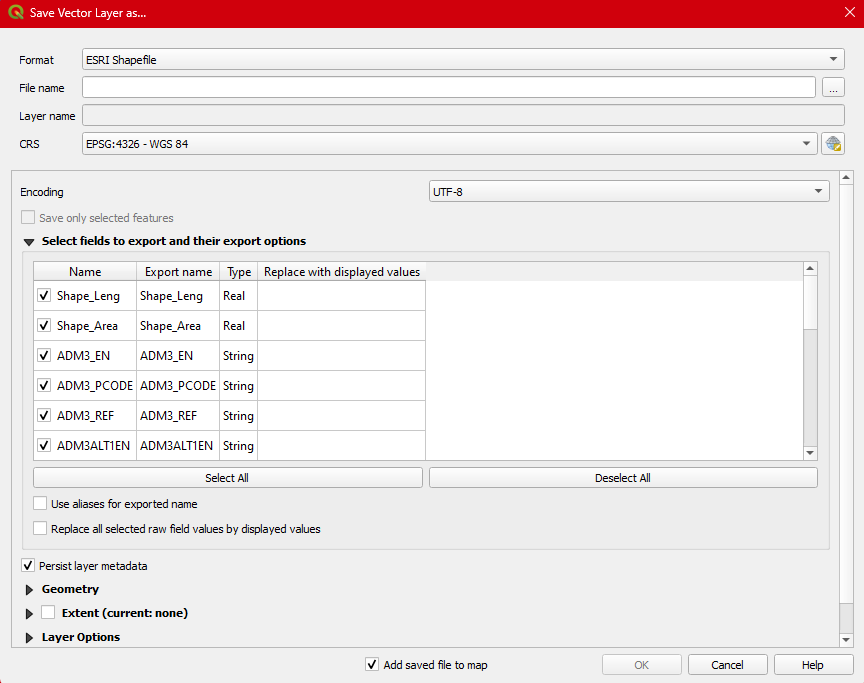Image resolution: width=864 pixels, height=683 pixels.
Task: Click the file name browse button
Action: coord(833,88)
